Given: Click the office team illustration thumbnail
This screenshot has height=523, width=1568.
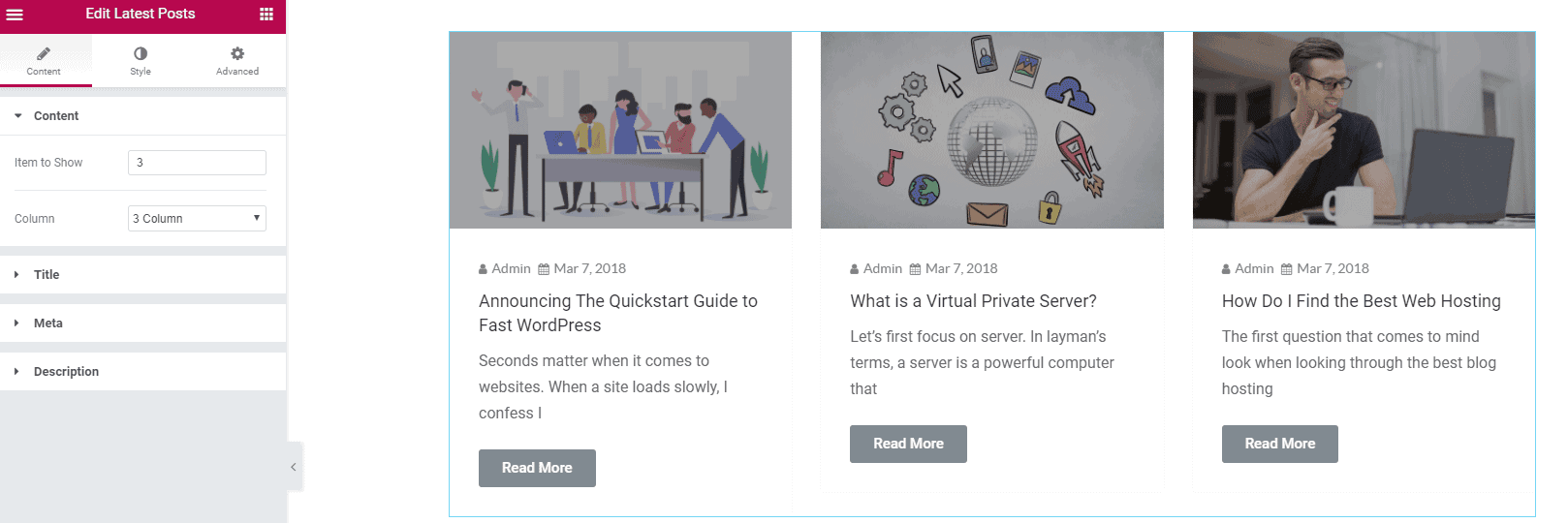Looking at the screenshot, I should pos(620,131).
